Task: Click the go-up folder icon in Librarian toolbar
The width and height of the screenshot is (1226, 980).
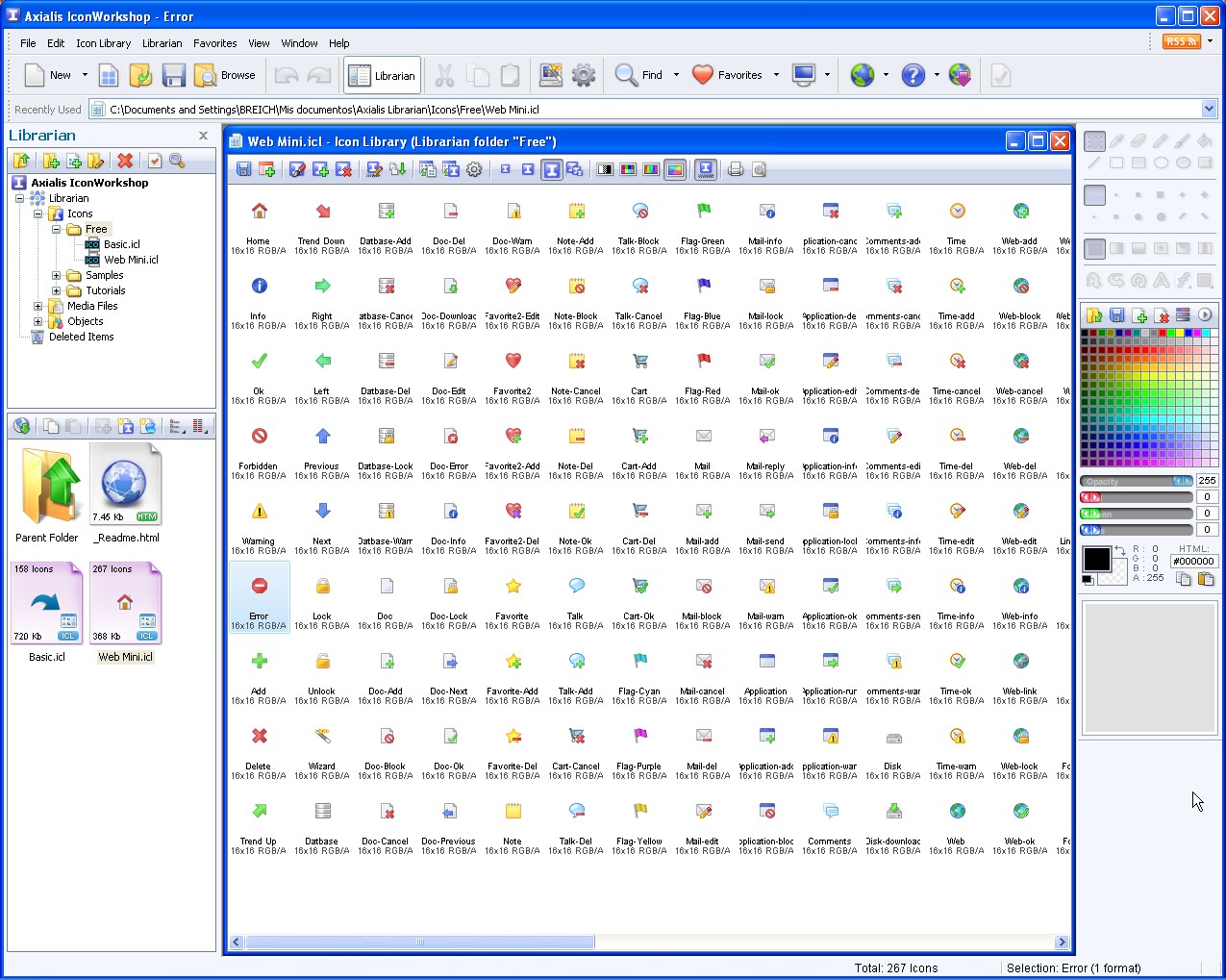Action: tap(22, 161)
